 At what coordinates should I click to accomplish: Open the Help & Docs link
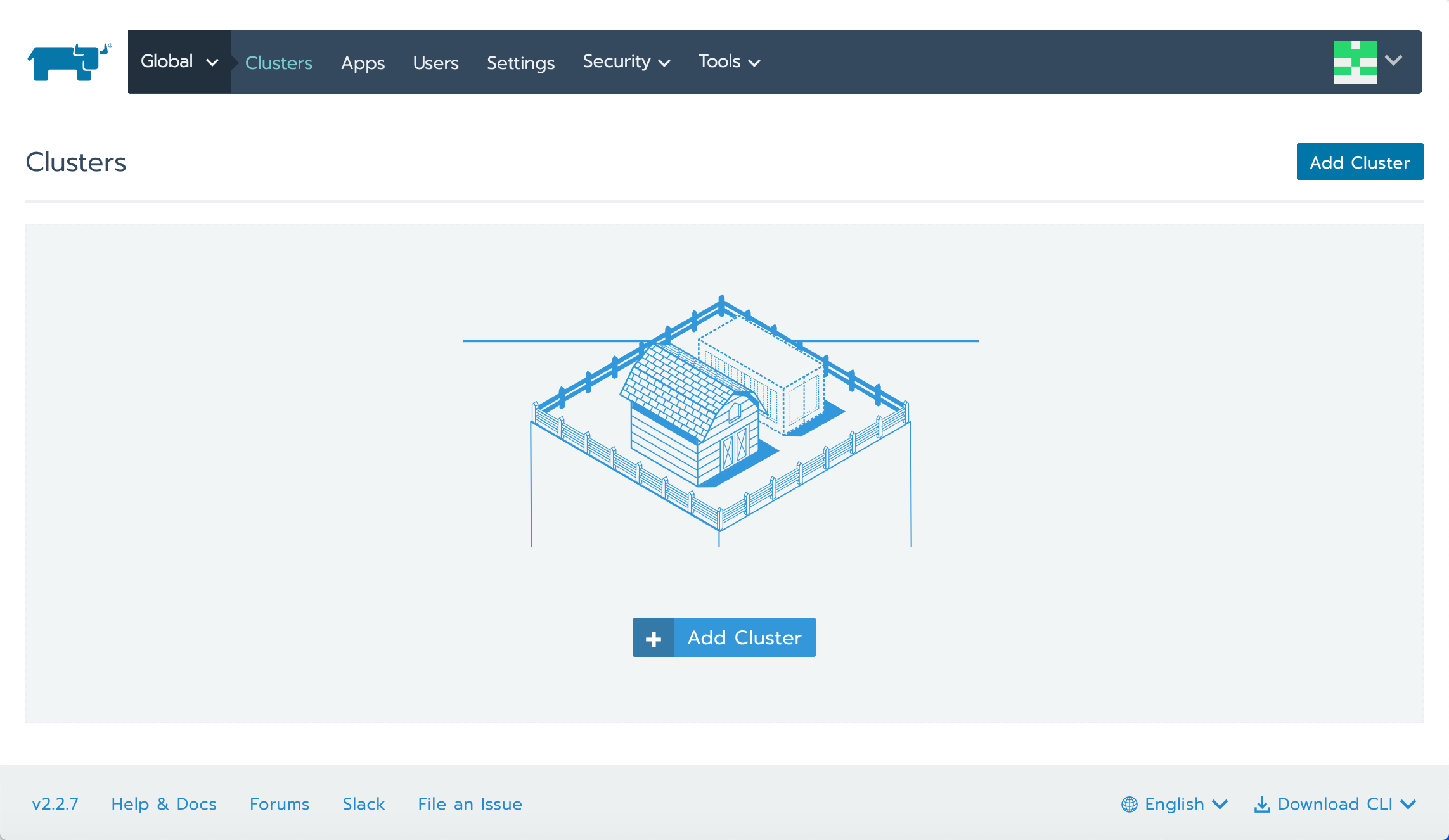click(164, 804)
